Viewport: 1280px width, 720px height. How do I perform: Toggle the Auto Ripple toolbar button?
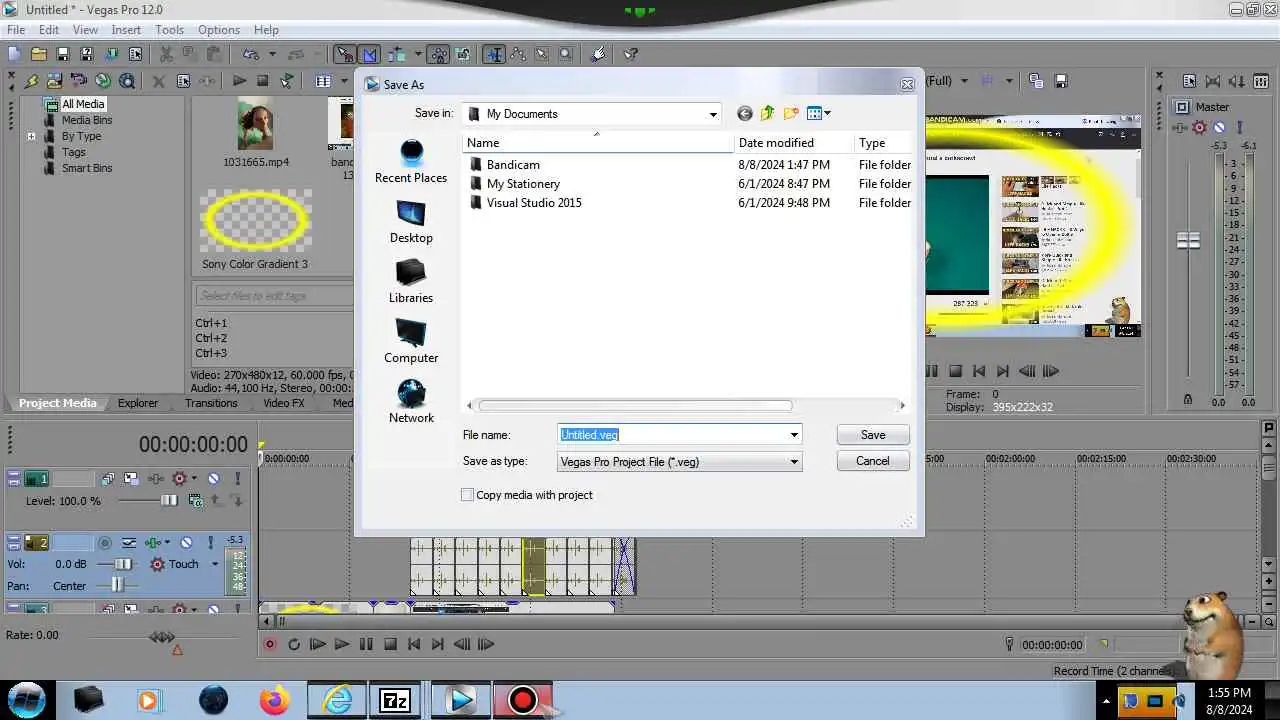(396, 54)
